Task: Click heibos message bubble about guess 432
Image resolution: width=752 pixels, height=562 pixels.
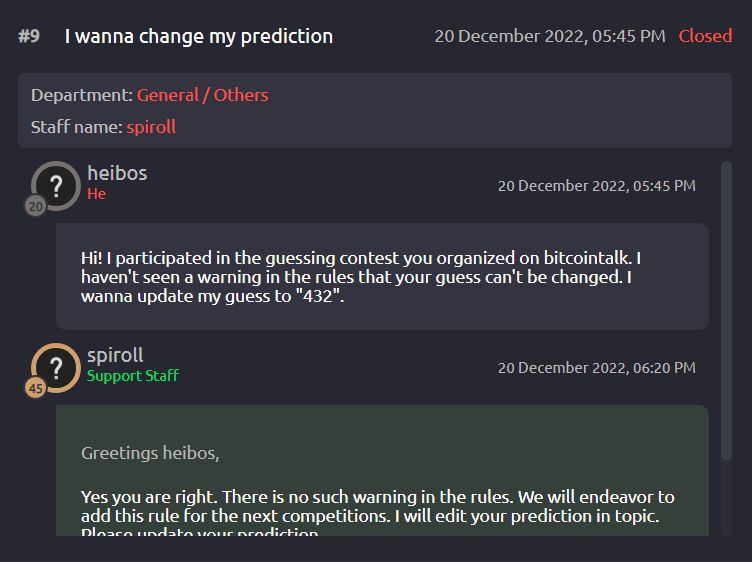Action: click(382, 276)
